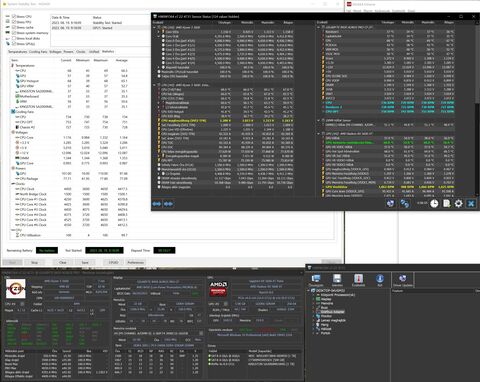Open the Preferences button

[x=136, y=262]
